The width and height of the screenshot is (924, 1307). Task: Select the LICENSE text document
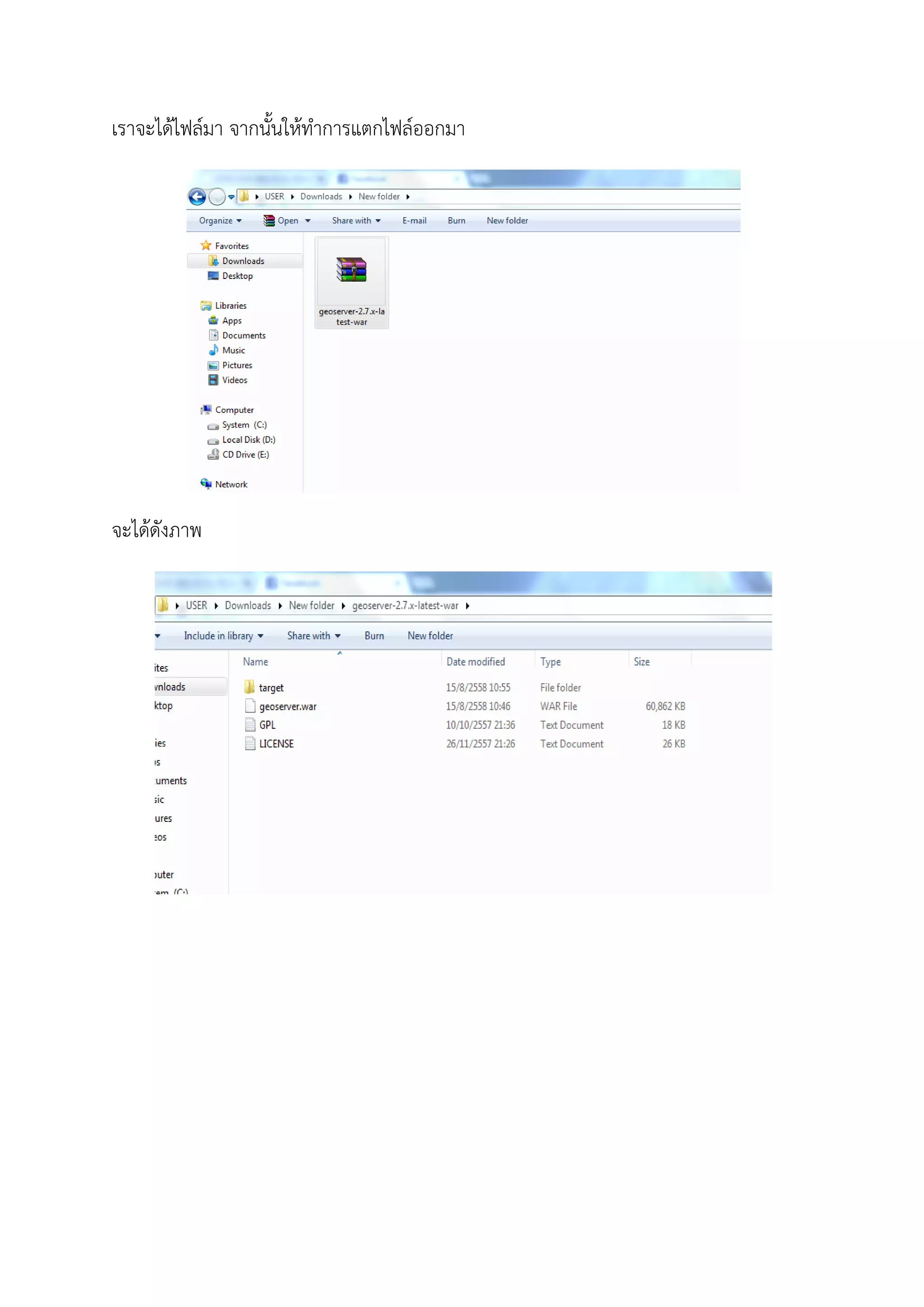point(276,744)
